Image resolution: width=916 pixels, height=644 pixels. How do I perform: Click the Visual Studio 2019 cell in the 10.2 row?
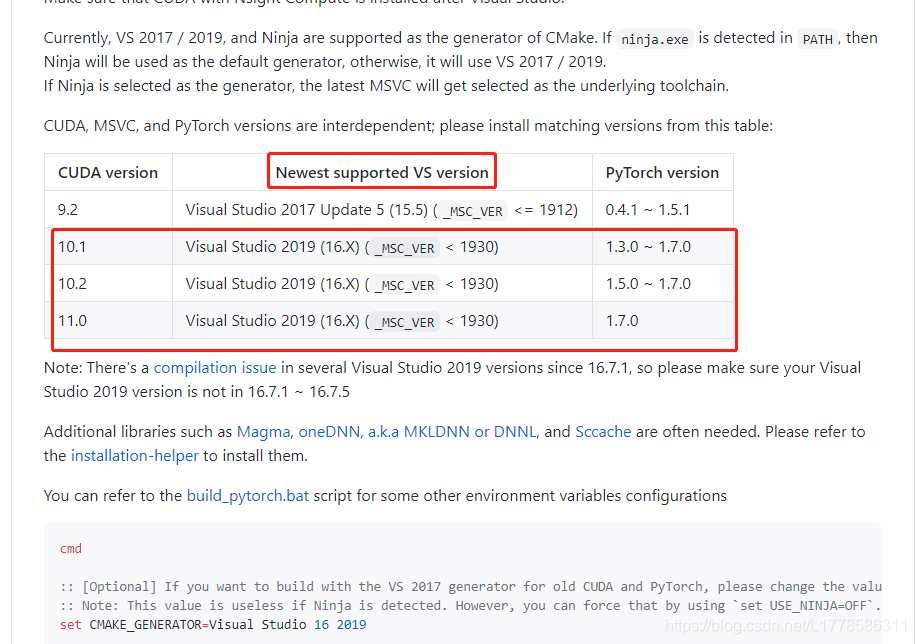point(382,283)
